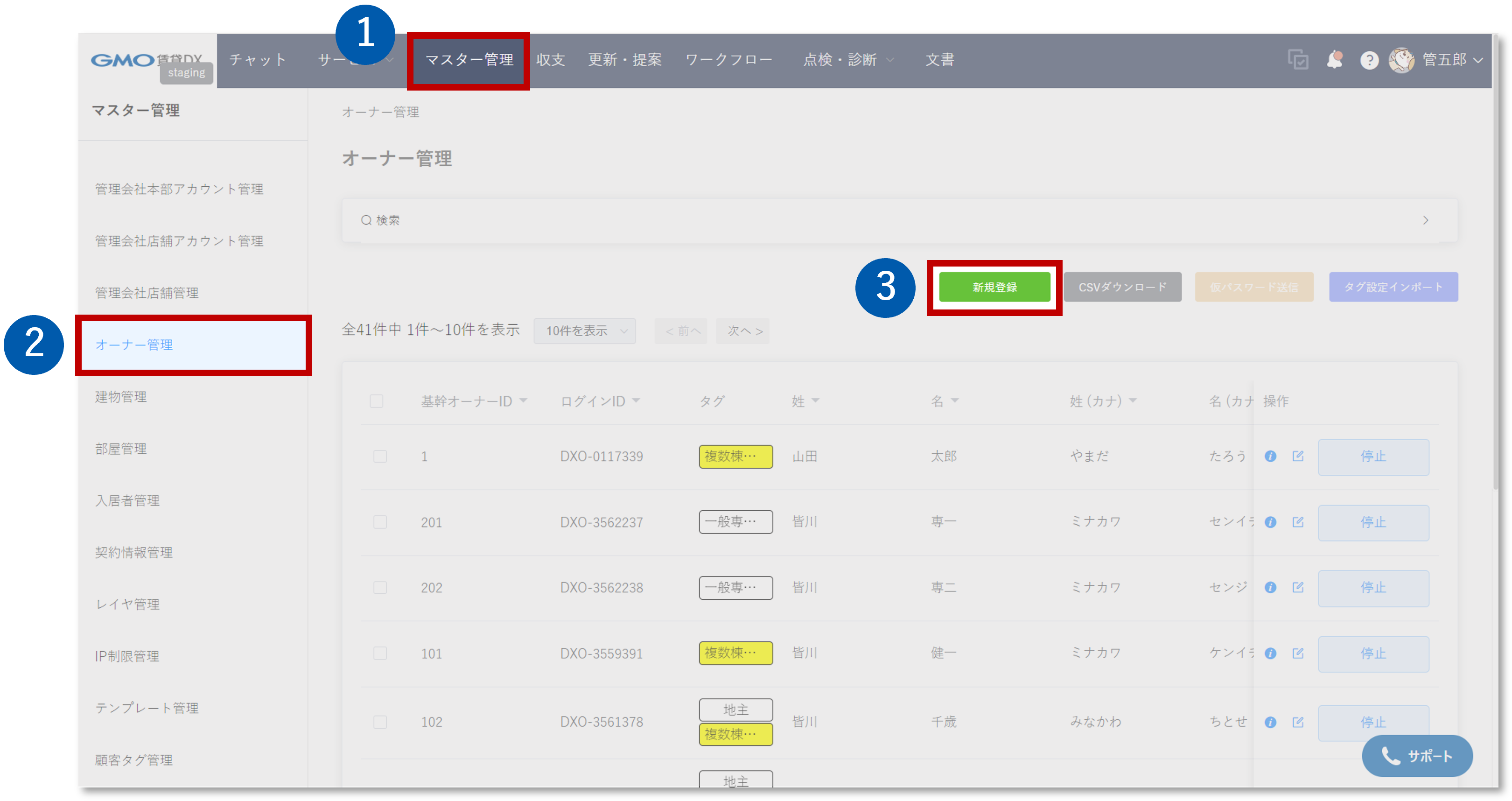
Task: Toggle the select-all header checkbox
Action: (x=376, y=401)
